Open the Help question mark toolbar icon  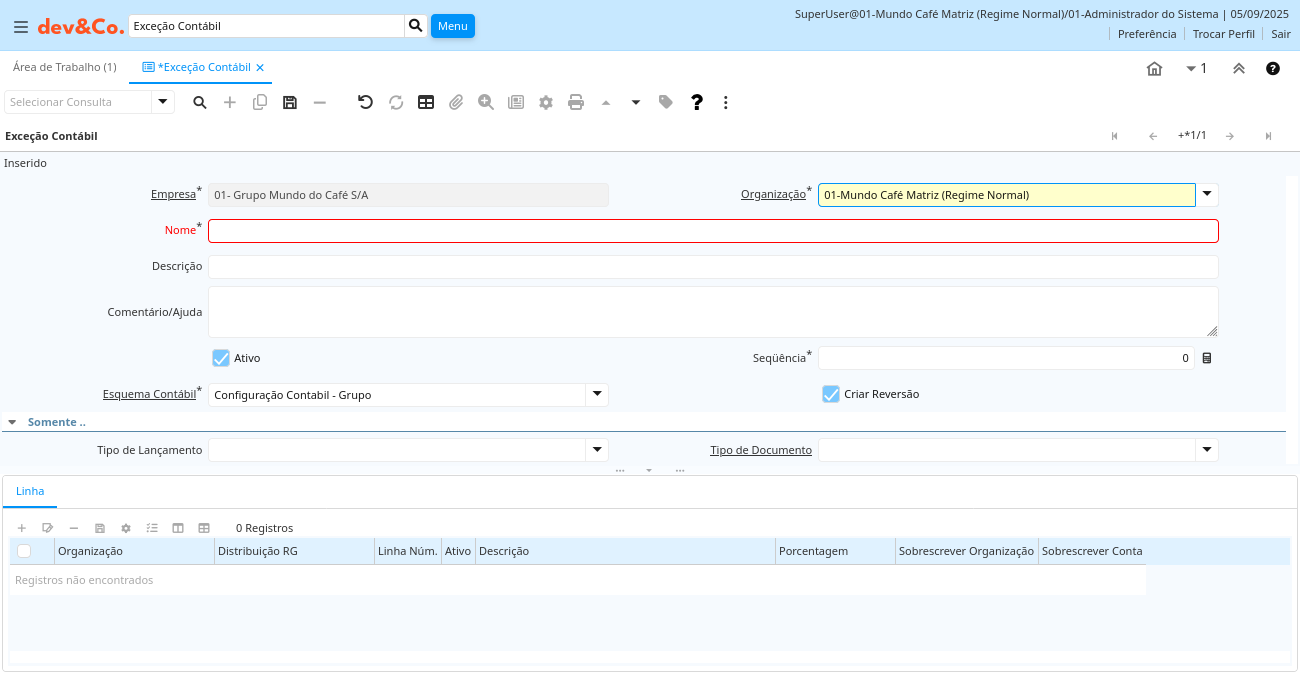tap(697, 102)
